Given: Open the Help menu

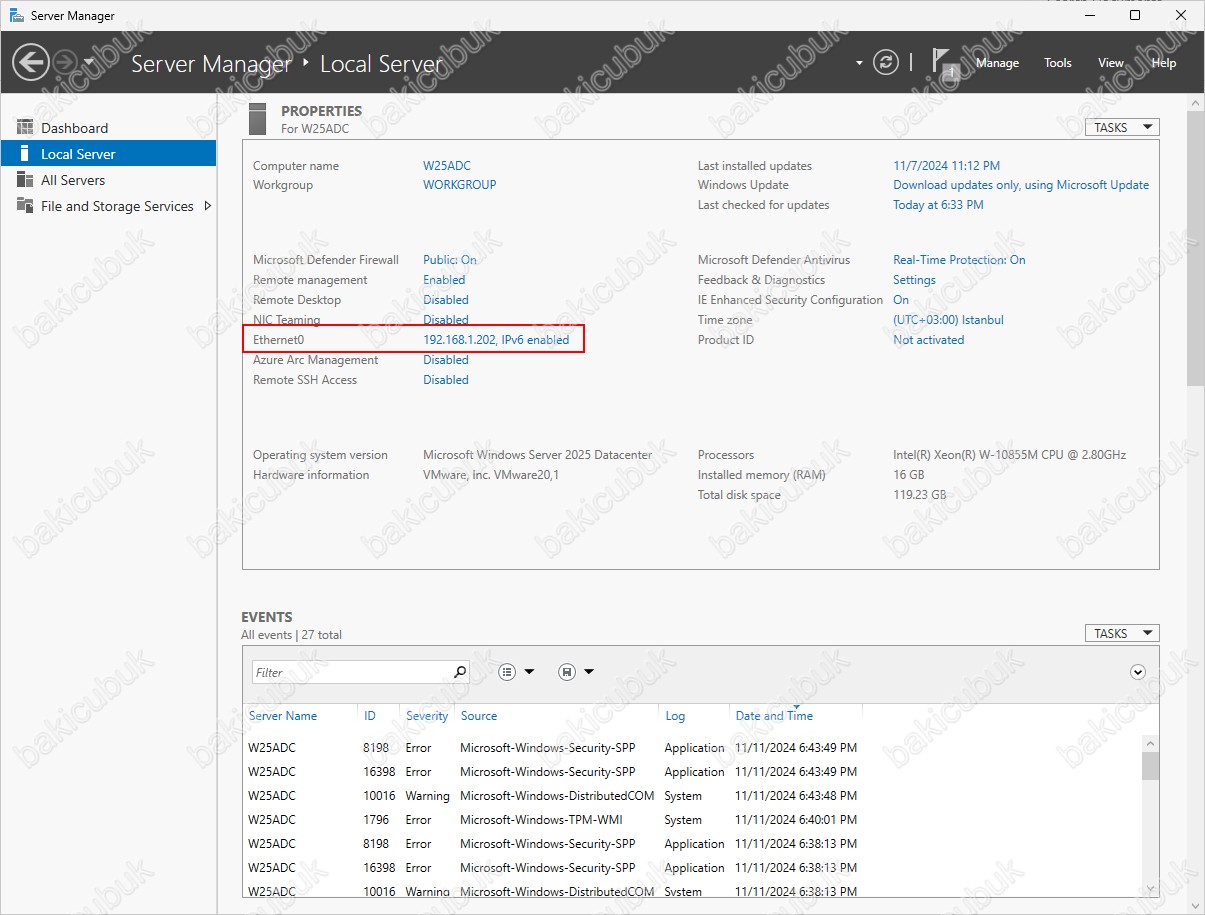Looking at the screenshot, I should click(1164, 63).
